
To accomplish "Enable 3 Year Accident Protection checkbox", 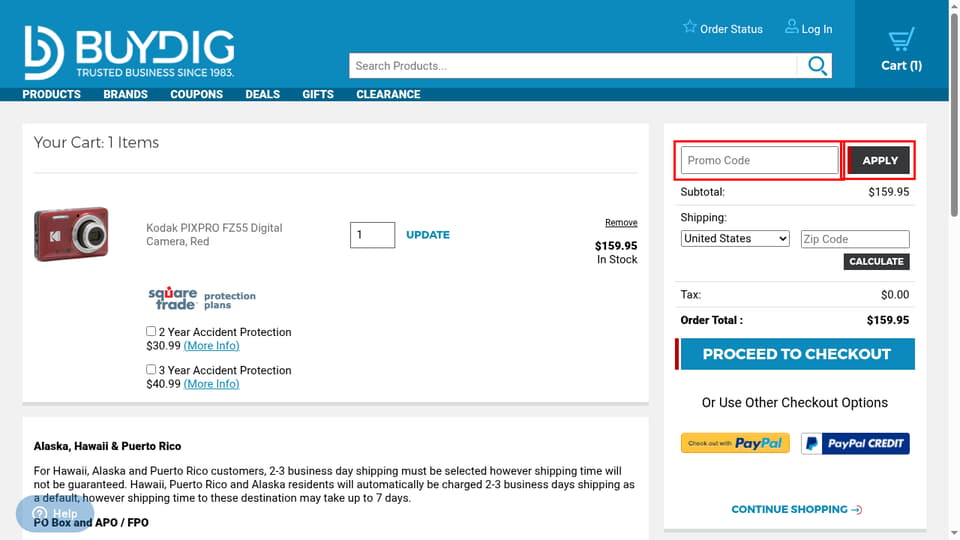I will 151,369.
